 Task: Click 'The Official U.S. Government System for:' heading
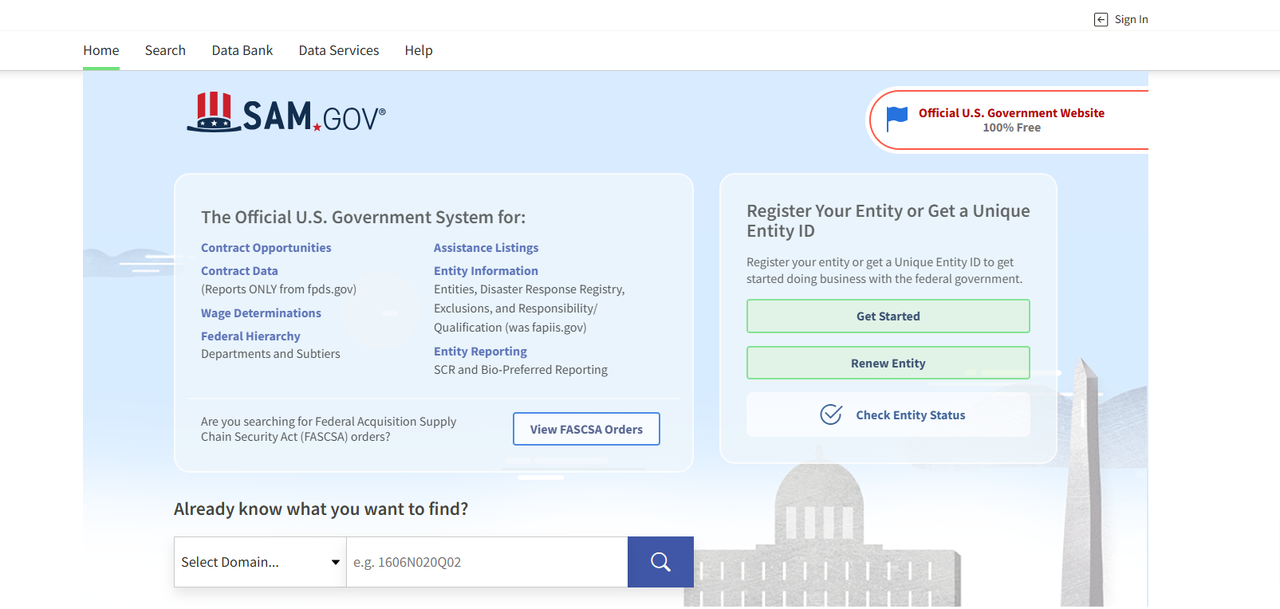click(363, 217)
